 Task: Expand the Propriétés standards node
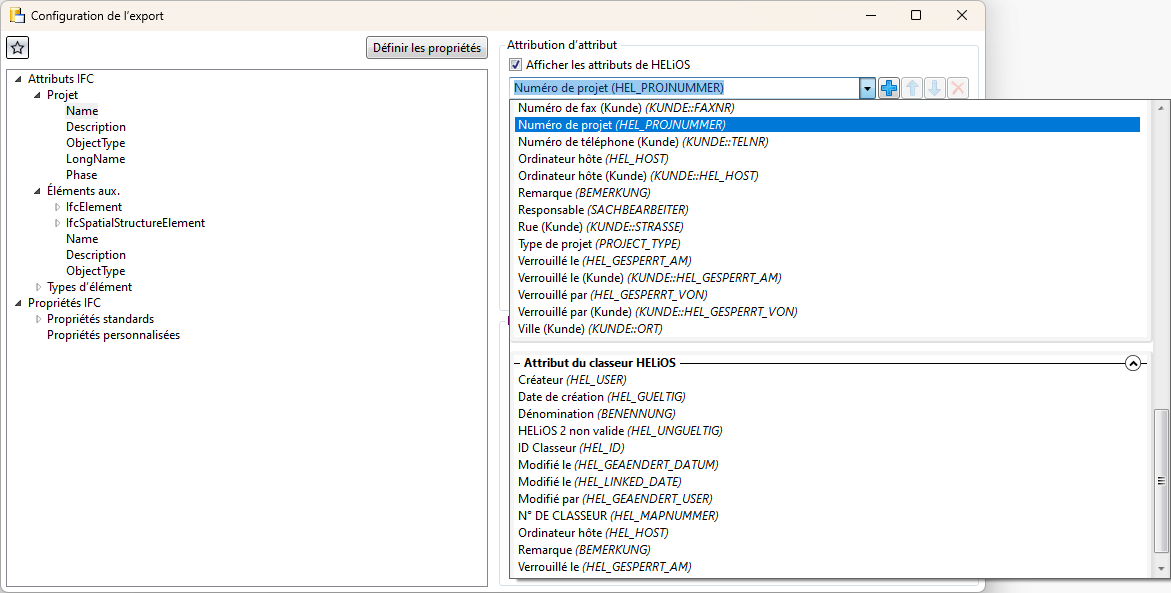(39, 319)
